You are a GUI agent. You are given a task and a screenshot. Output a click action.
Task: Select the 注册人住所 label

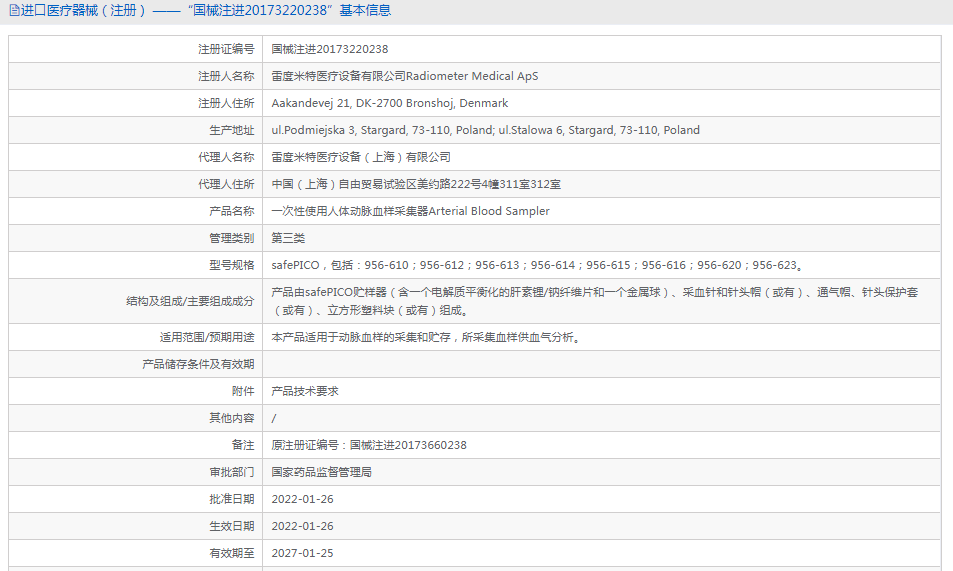coord(226,103)
